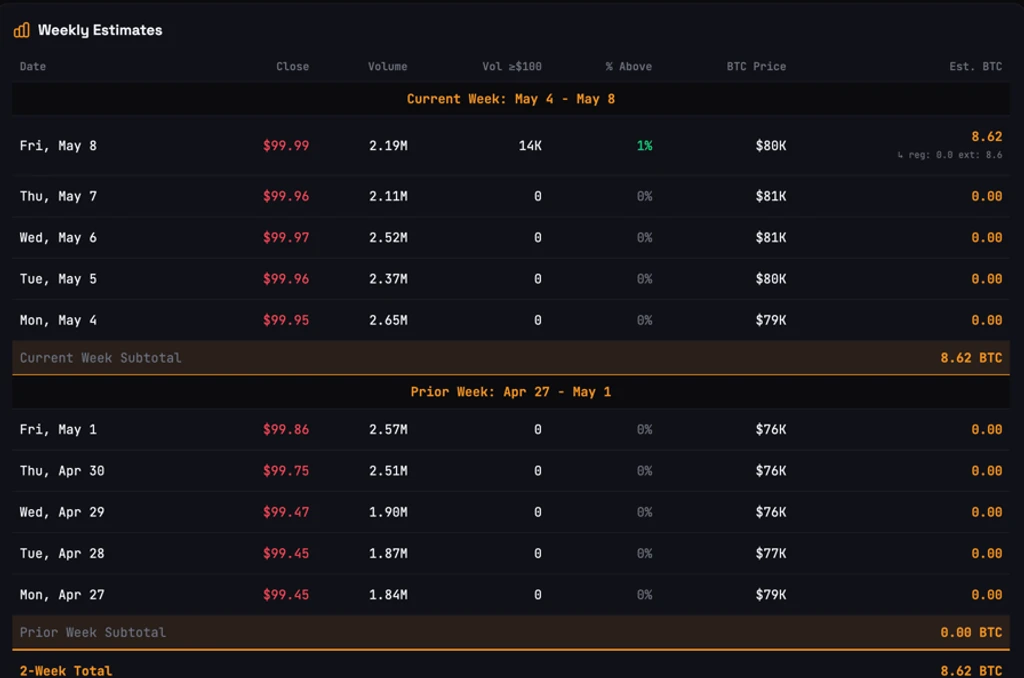Click the green 1% value for May 8
Screen dimensions: 1024x678
(644, 146)
